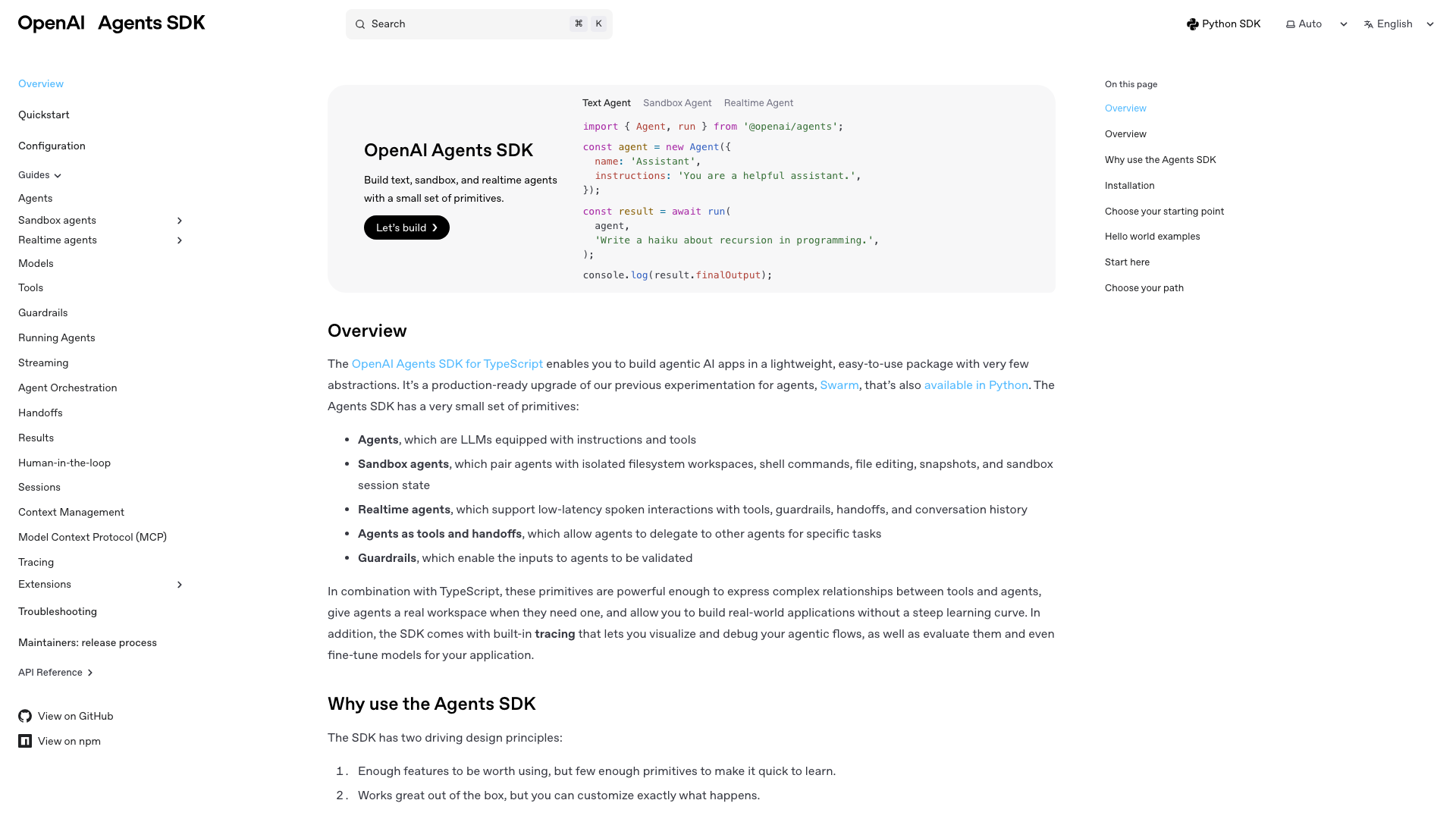Jump to Choose your path section
The image size is (1456, 819).
click(1144, 288)
